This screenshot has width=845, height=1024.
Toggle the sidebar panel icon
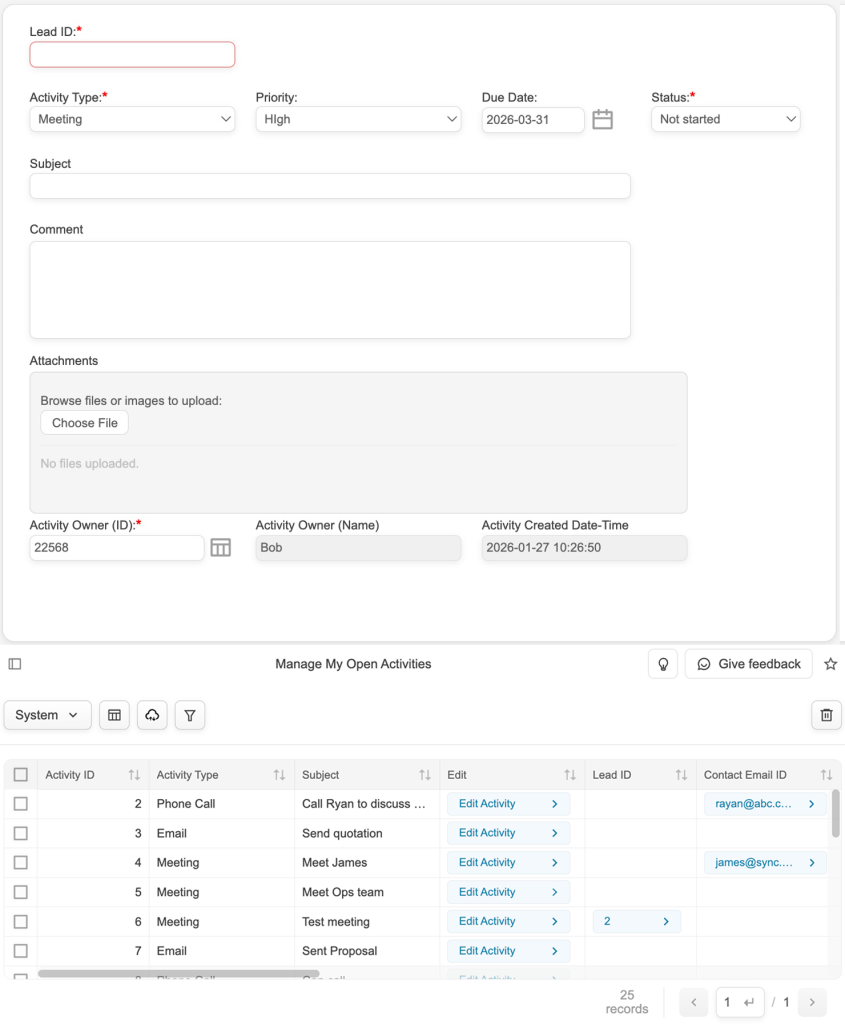pyautogui.click(x=15, y=664)
